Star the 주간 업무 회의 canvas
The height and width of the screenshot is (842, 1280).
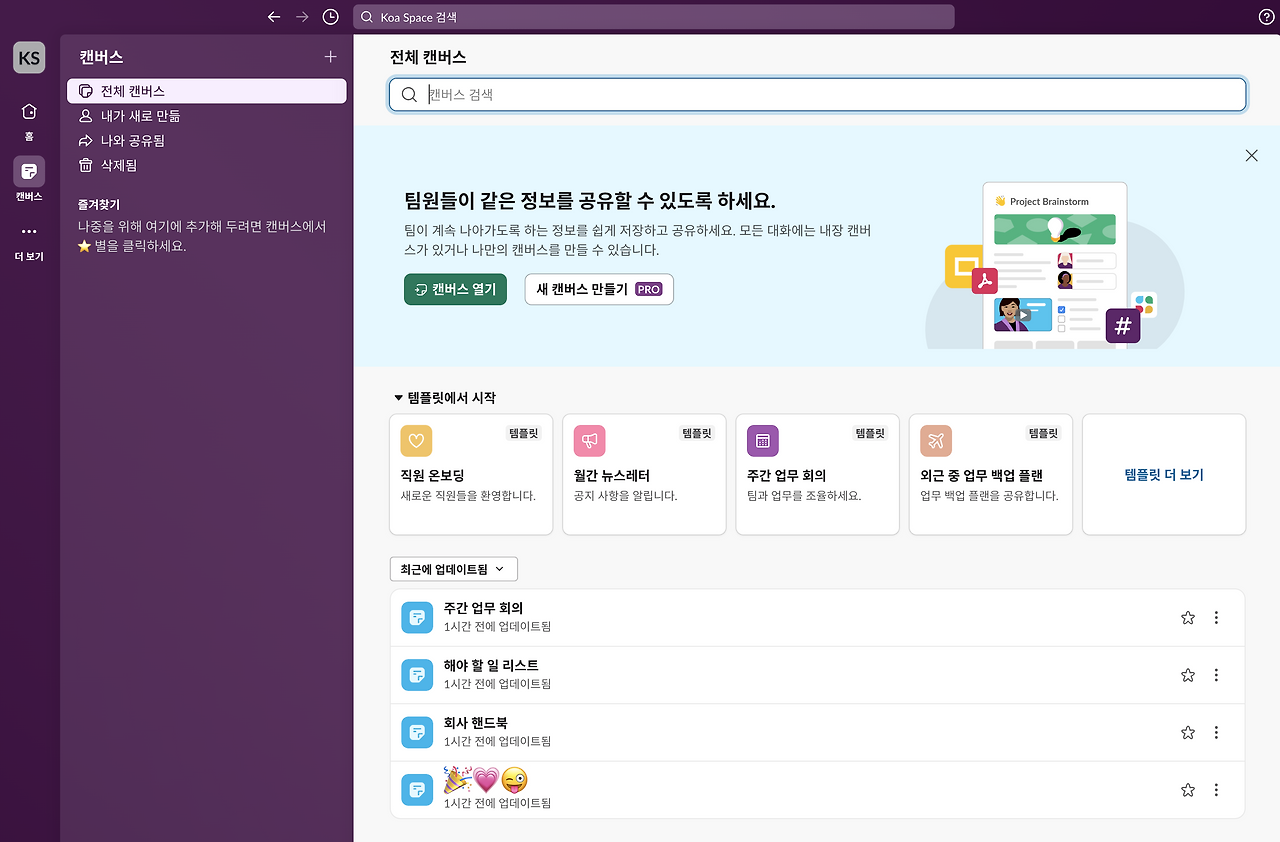[x=1187, y=617]
